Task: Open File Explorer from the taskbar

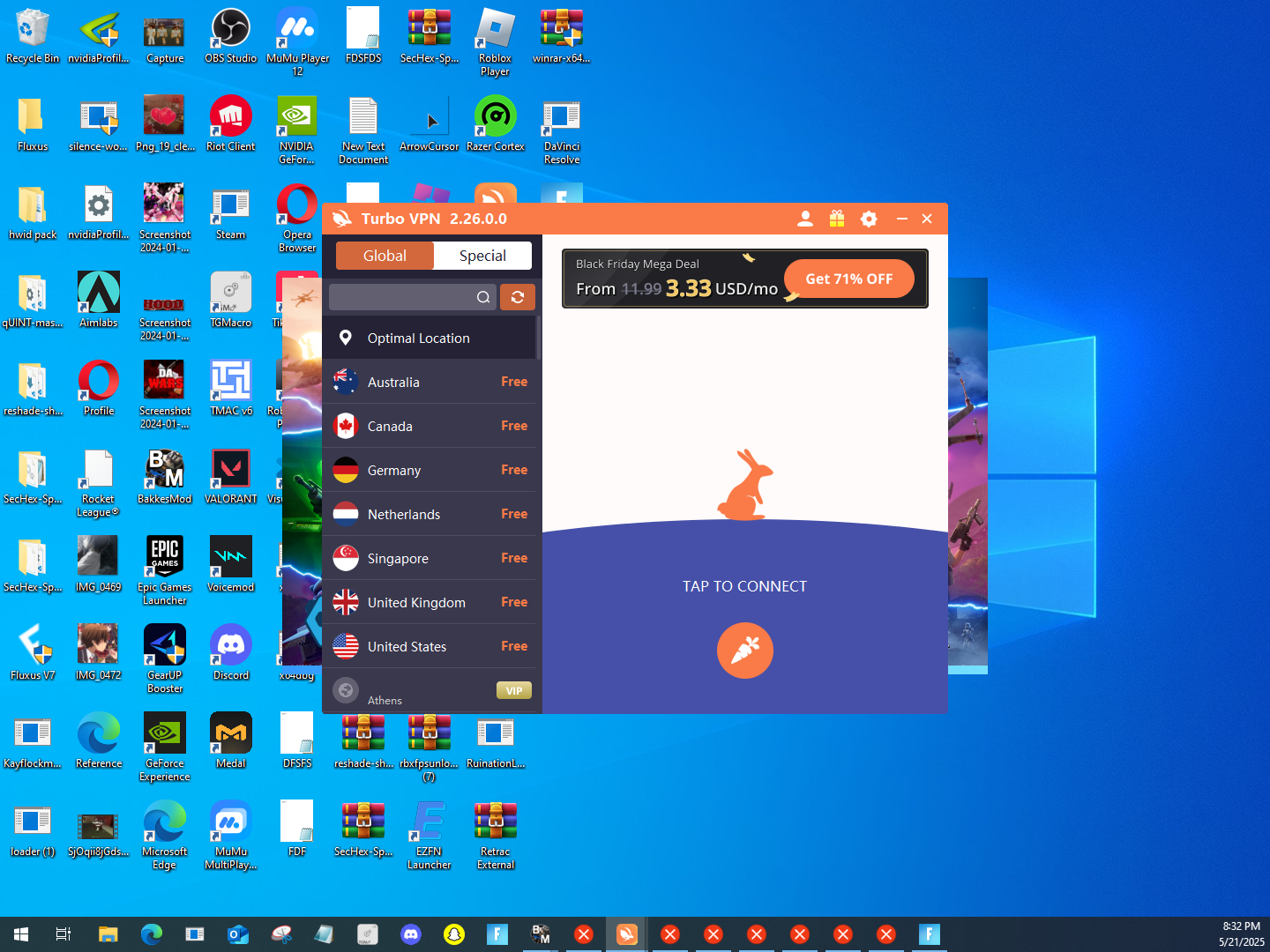Action: [108, 934]
